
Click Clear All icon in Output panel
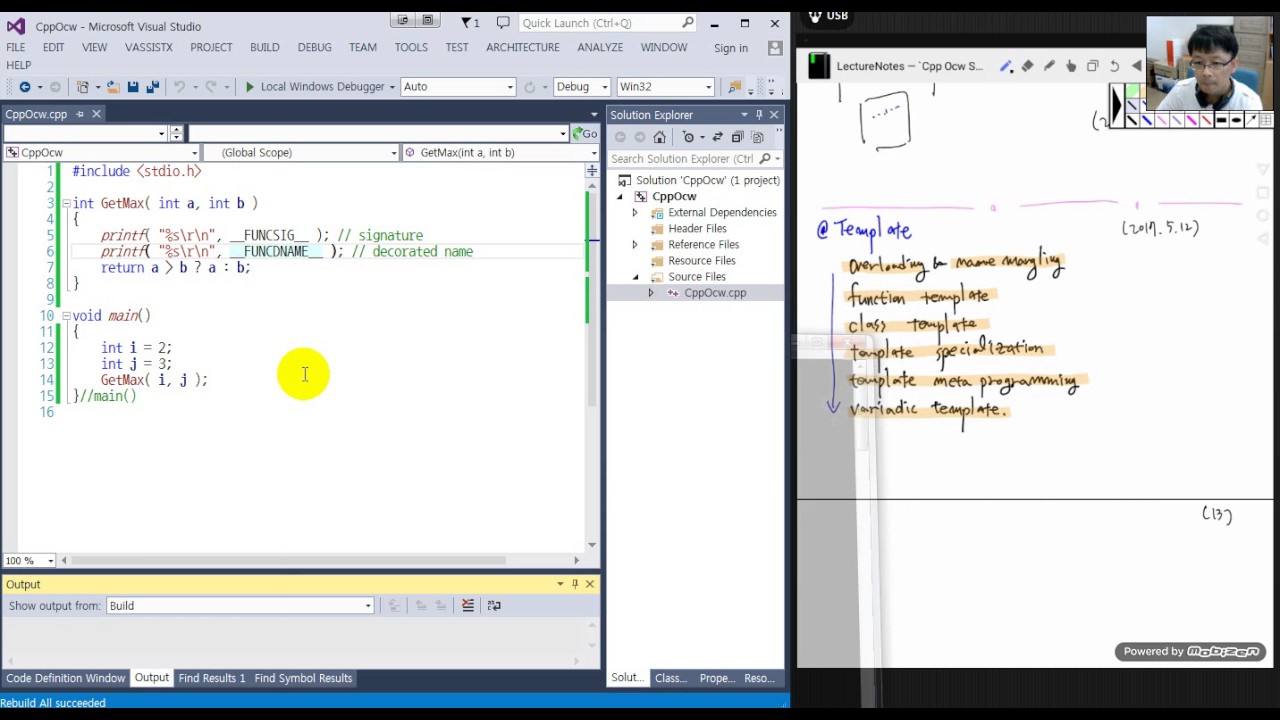[467, 605]
